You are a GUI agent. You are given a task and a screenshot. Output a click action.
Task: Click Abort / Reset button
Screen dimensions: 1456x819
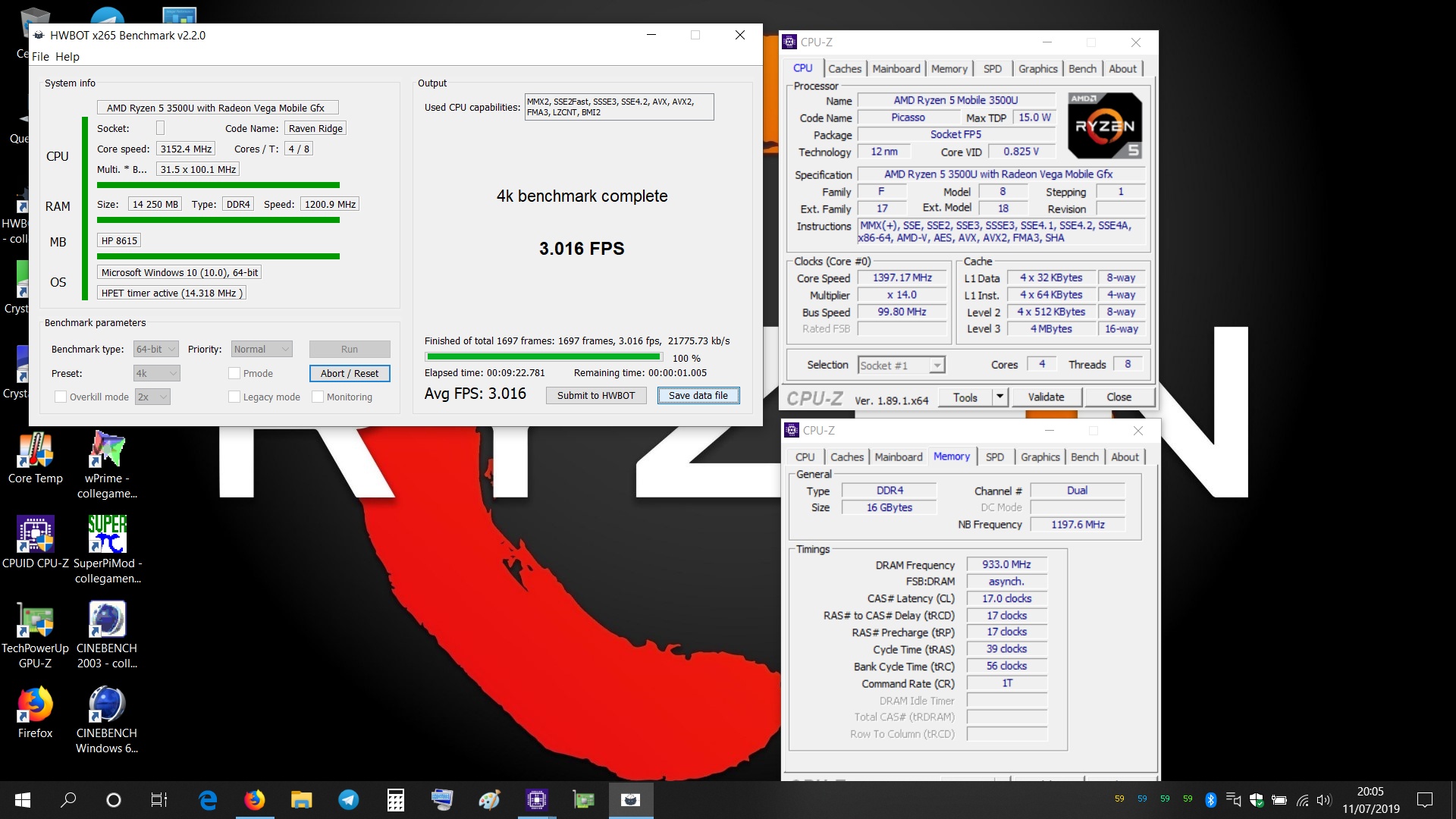click(350, 373)
